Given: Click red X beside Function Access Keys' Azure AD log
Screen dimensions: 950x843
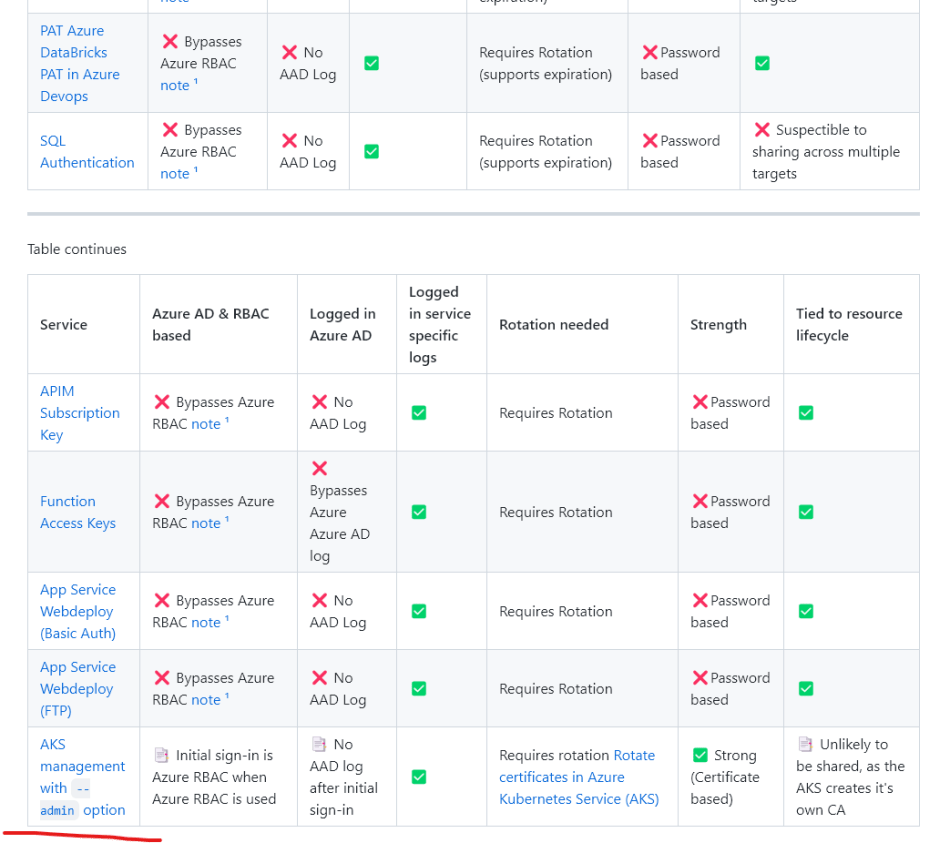Looking at the screenshot, I should [x=320, y=468].
